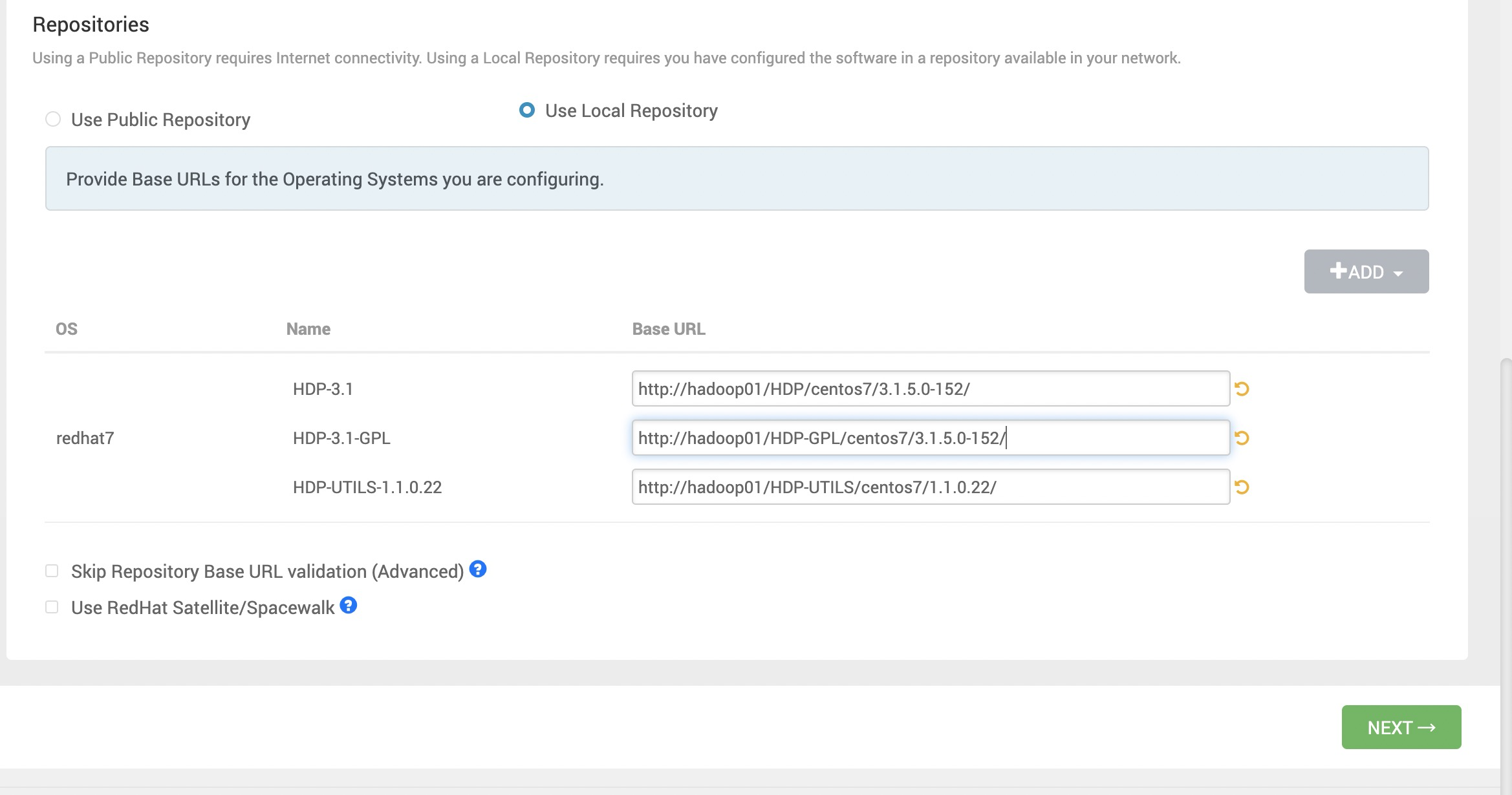This screenshot has height=795, width=1512.
Task: Click the Skip Repository Base URL validation label
Action: tap(267, 572)
